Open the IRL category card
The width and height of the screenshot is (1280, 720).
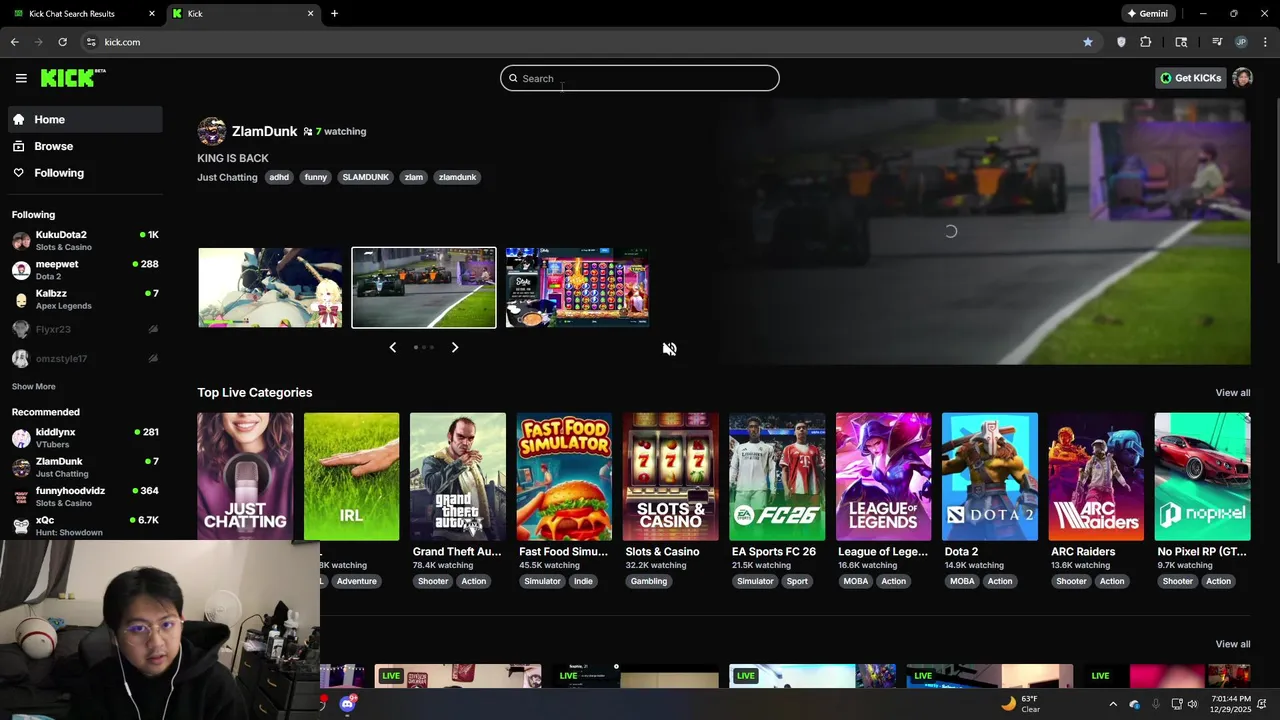[351, 476]
